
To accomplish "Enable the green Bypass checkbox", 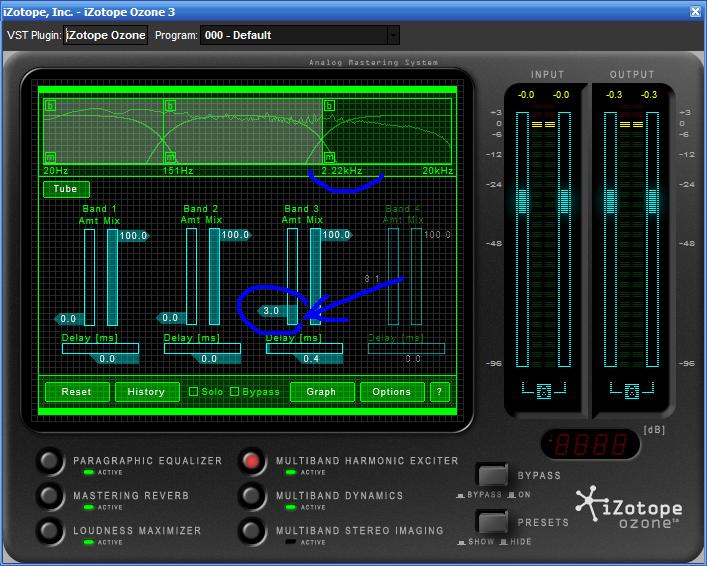I will [x=235, y=391].
